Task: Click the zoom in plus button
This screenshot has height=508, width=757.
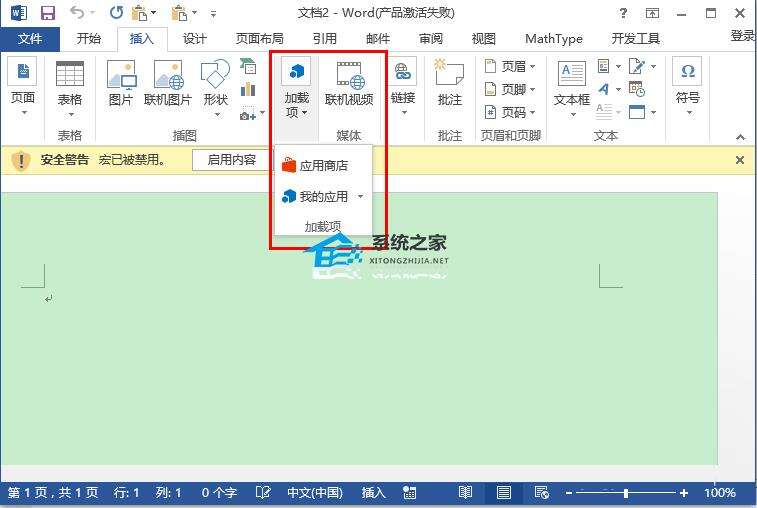Action: pyautogui.click(x=684, y=493)
